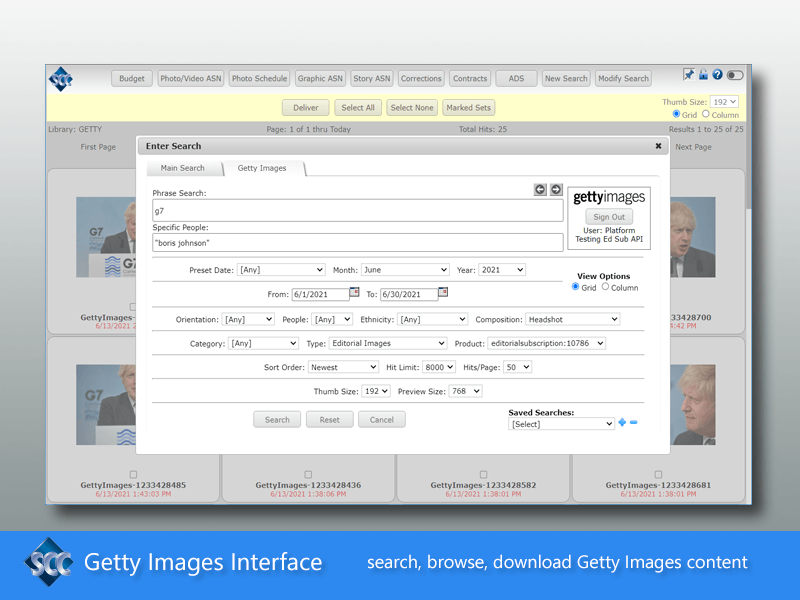The image size is (800, 600).
Task: Open Photo Schedule
Action: point(259,79)
